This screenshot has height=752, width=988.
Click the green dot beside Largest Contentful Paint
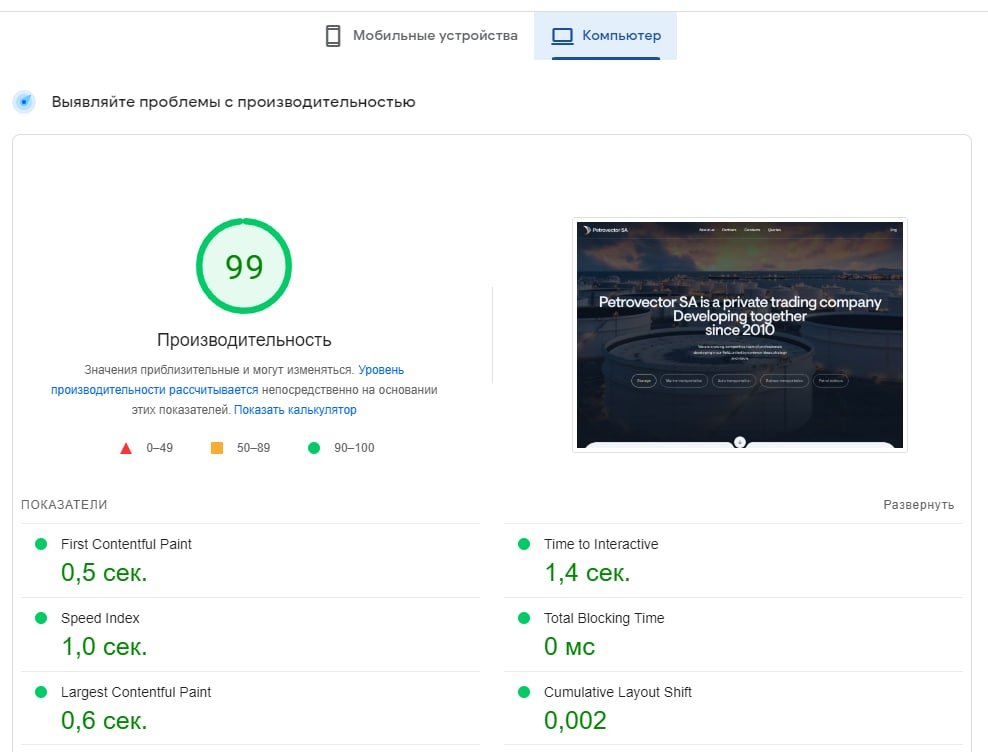coord(41,692)
